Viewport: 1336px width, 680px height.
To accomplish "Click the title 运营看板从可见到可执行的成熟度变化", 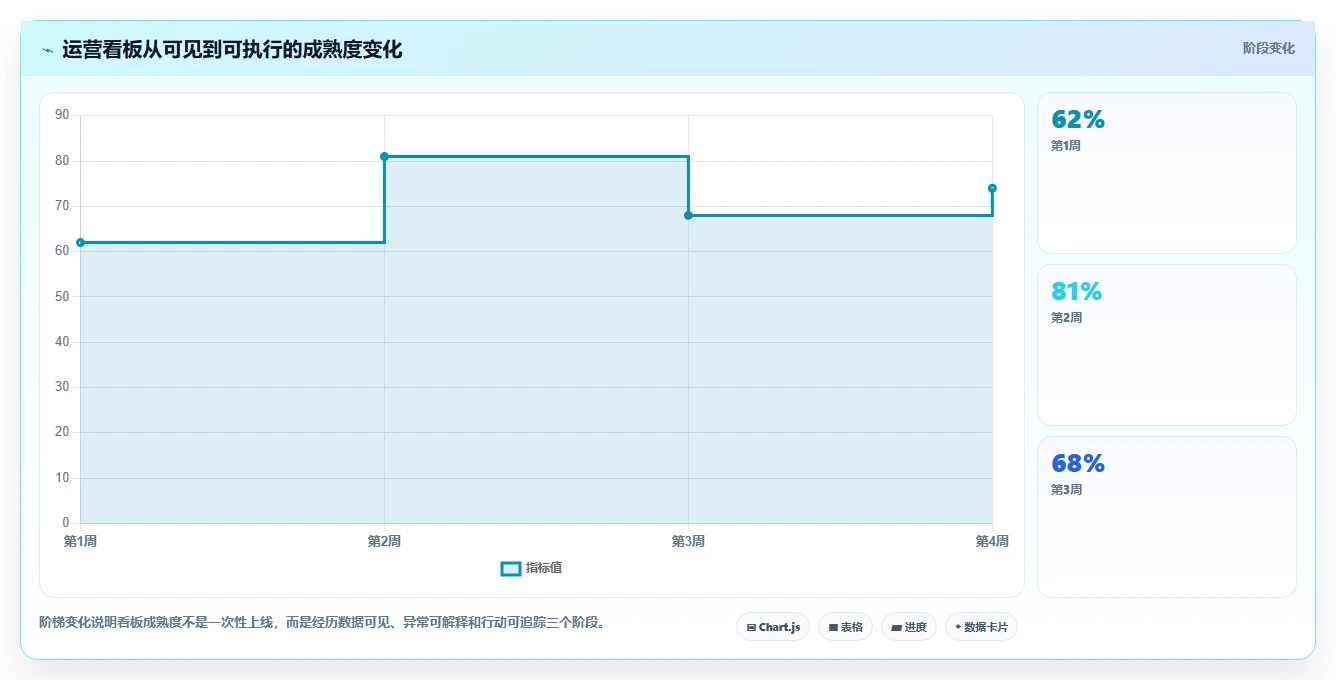I will point(232,49).
